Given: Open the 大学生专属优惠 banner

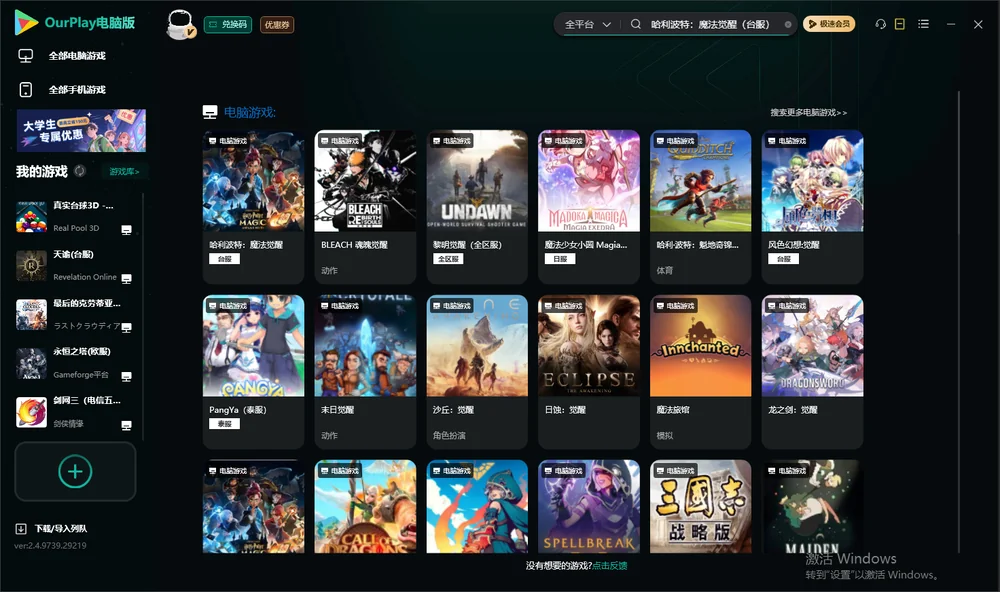Looking at the screenshot, I should click(x=81, y=131).
